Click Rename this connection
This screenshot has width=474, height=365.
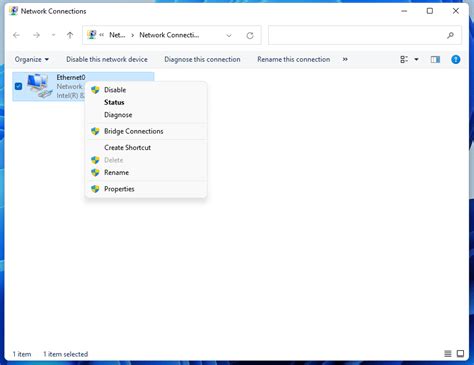tap(293, 59)
